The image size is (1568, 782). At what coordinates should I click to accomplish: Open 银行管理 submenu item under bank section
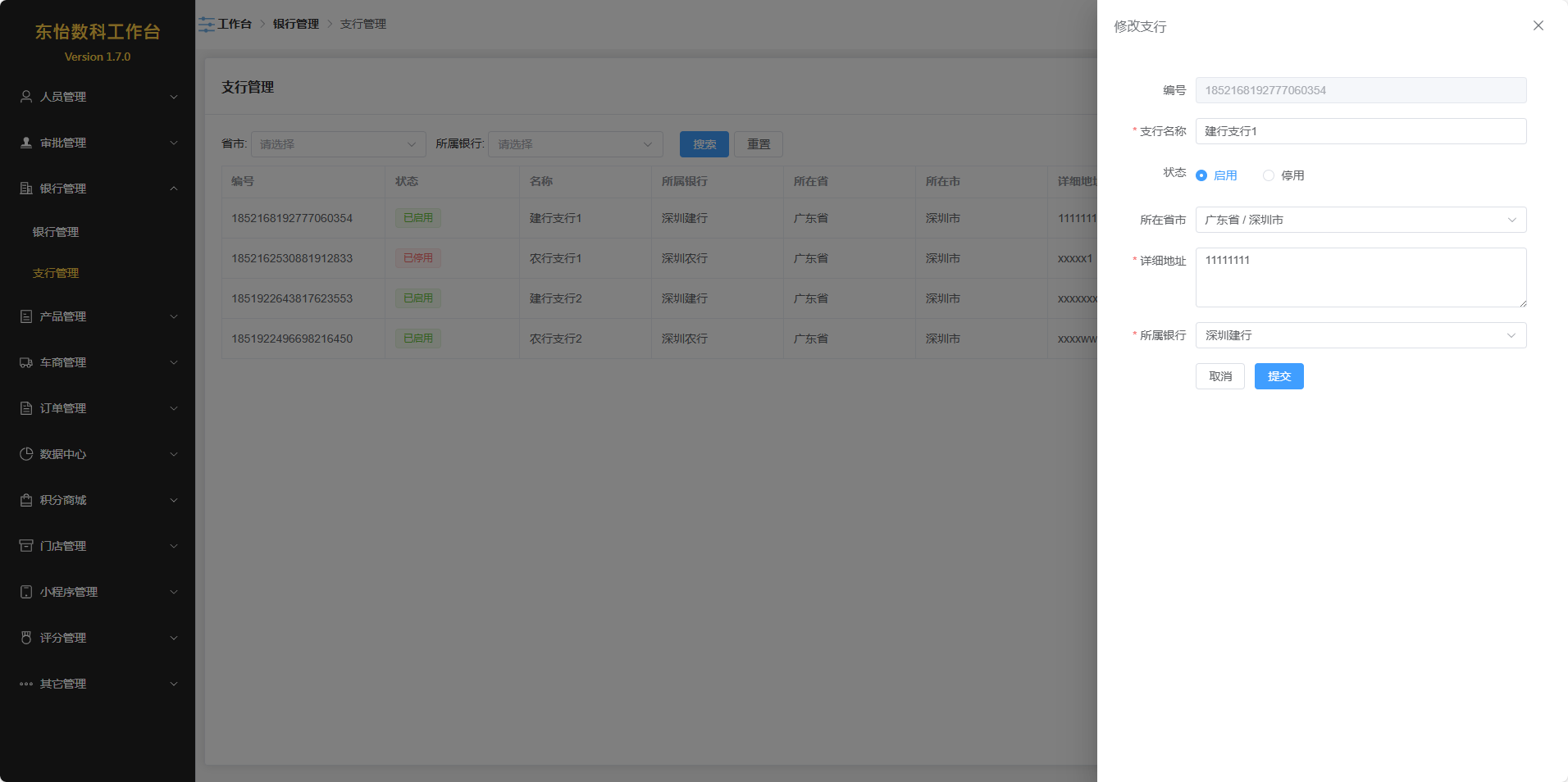56,232
